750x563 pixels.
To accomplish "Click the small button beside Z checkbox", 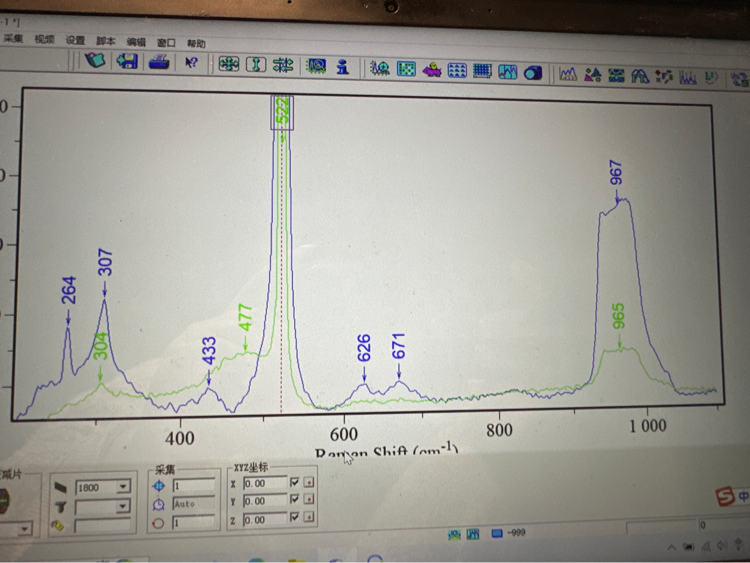I will click(309, 517).
